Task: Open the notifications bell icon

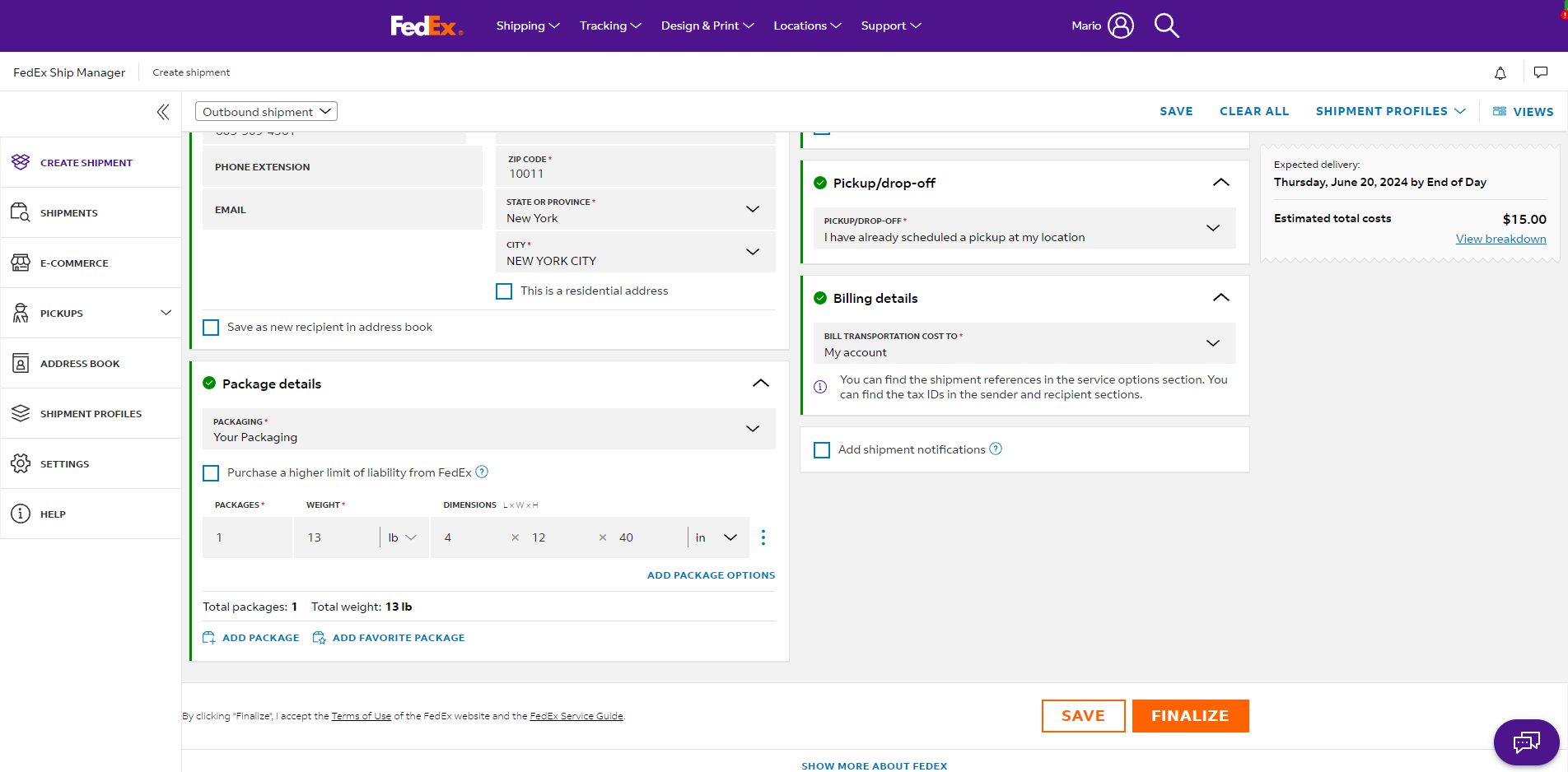Action: point(1500,73)
